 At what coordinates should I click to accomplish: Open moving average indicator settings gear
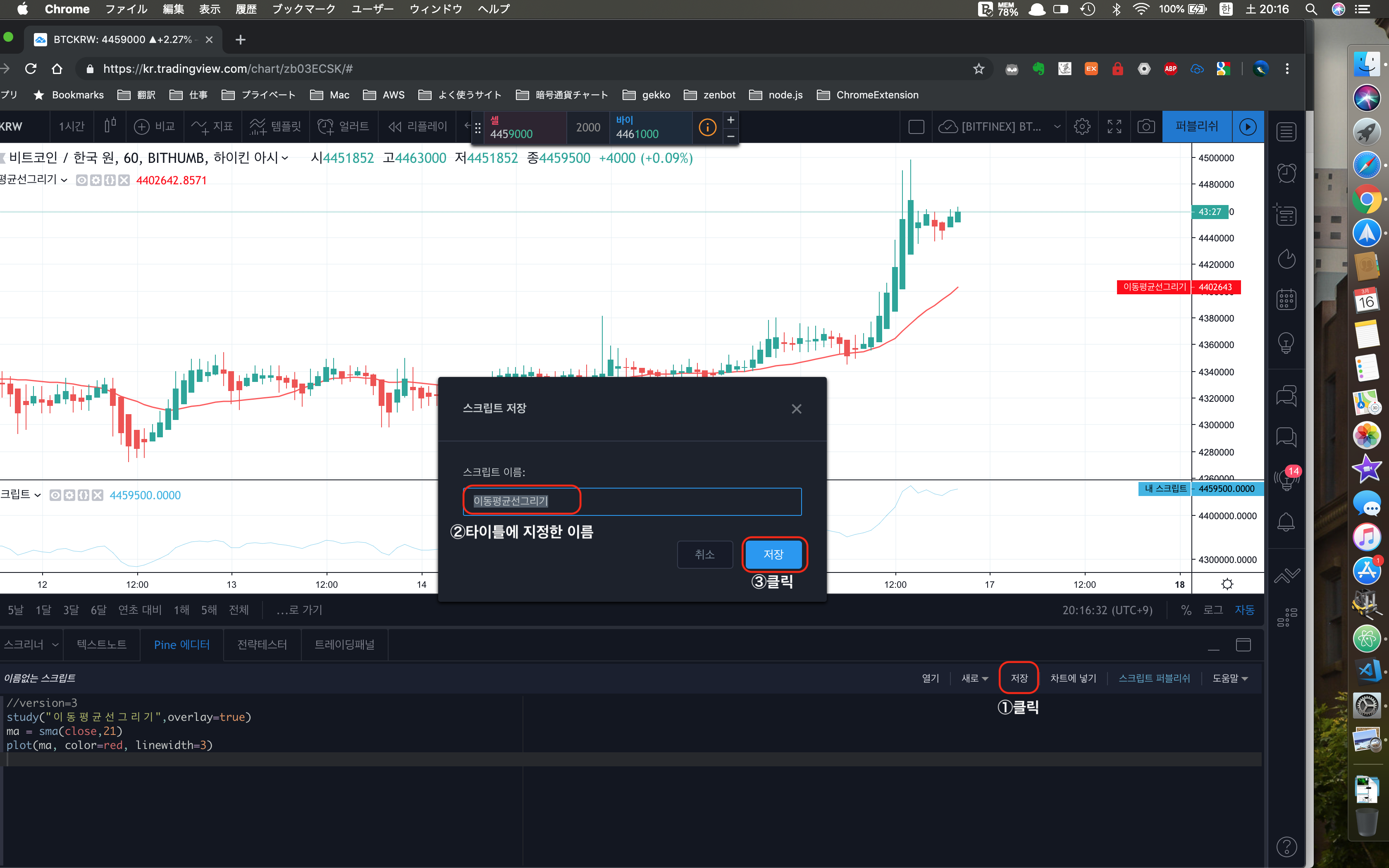point(96,180)
